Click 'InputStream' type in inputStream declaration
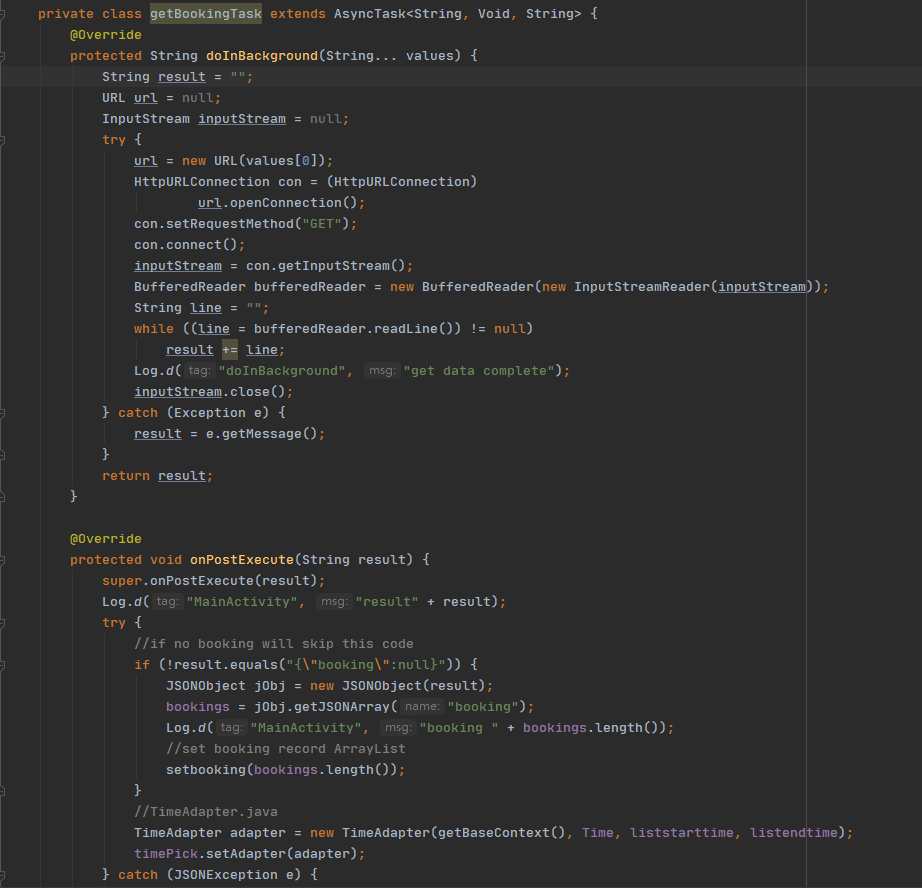The image size is (922, 888). (146, 119)
